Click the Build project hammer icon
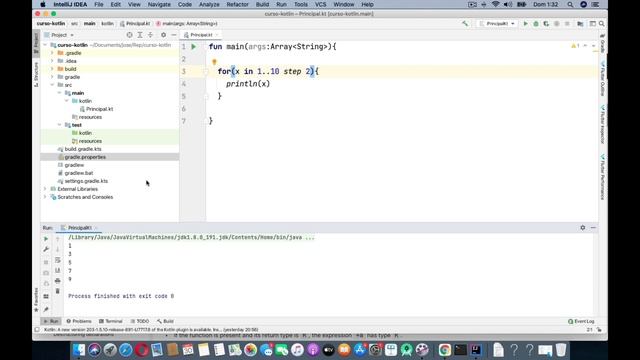640x360 pixels. coord(465,24)
